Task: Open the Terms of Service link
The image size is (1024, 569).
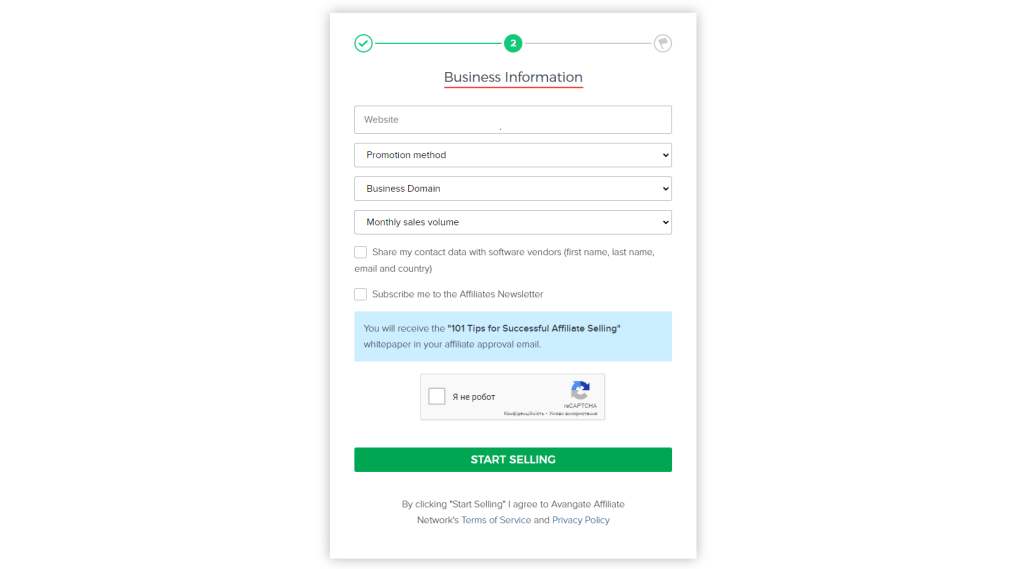Action: 496,520
